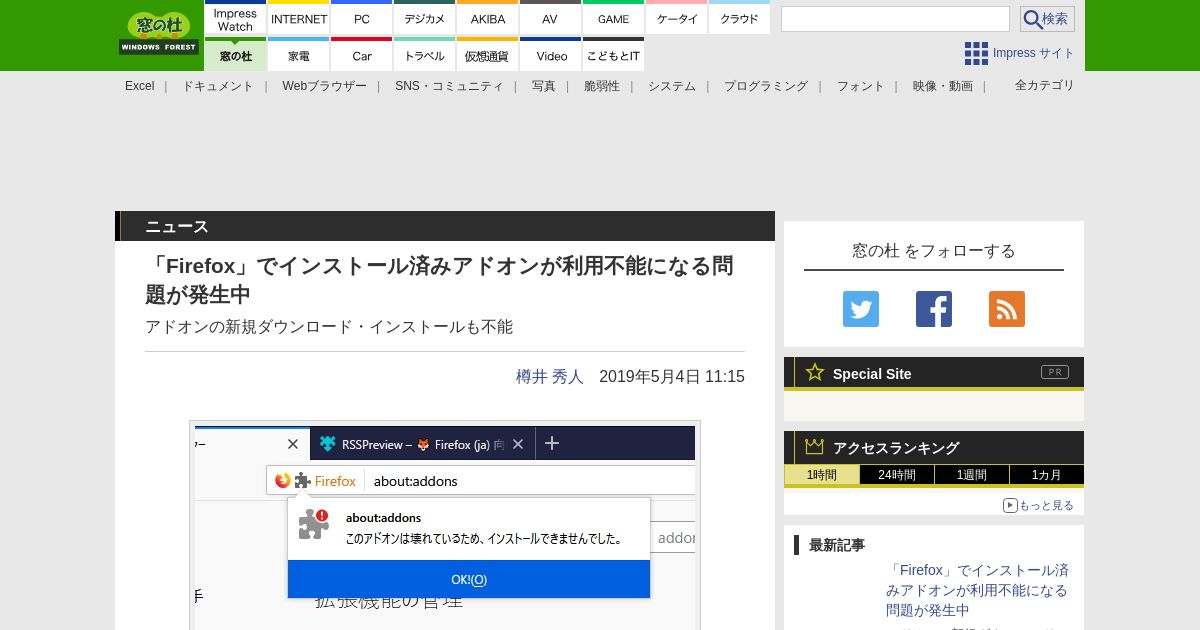Image resolution: width=1200 pixels, height=630 pixels.
Task: Open the トラベル Watch tab
Action: click(x=424, y=55)
